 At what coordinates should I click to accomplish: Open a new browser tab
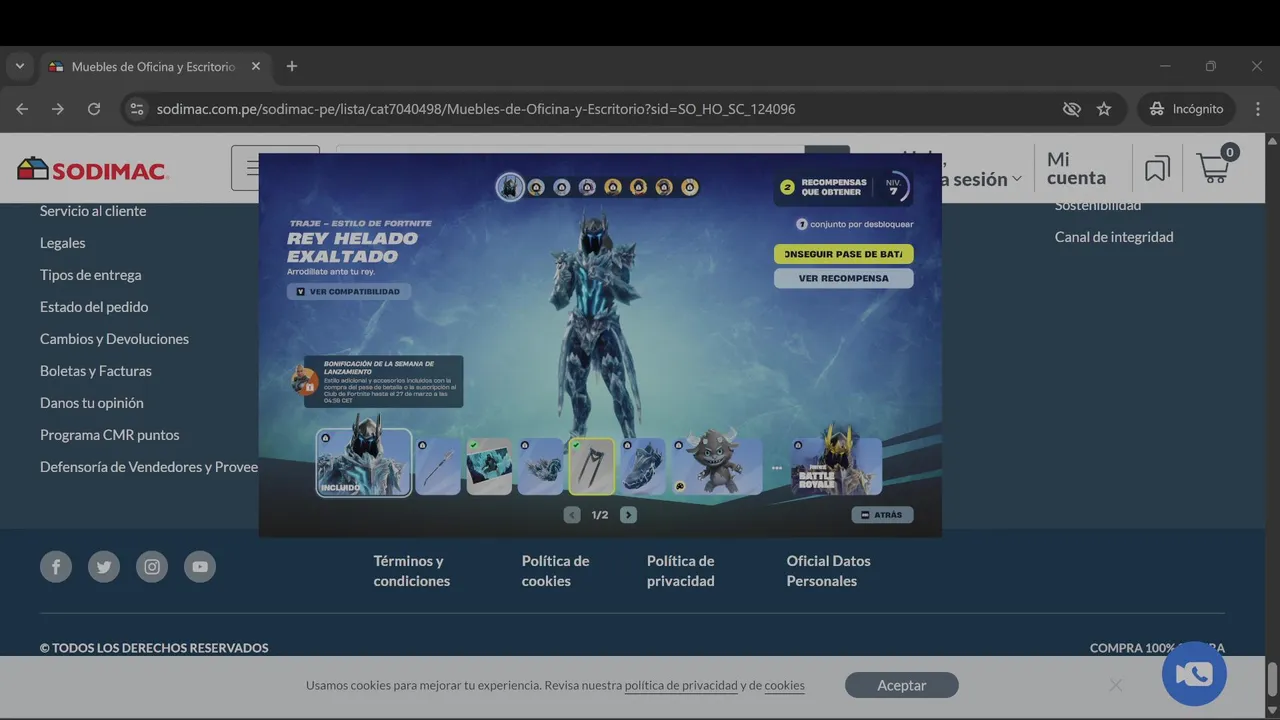point(292,66)
